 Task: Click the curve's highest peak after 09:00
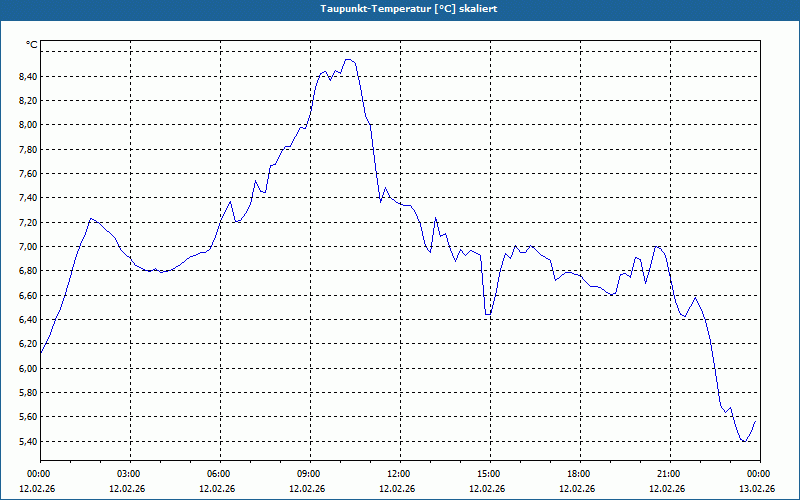tap(348, 60)
